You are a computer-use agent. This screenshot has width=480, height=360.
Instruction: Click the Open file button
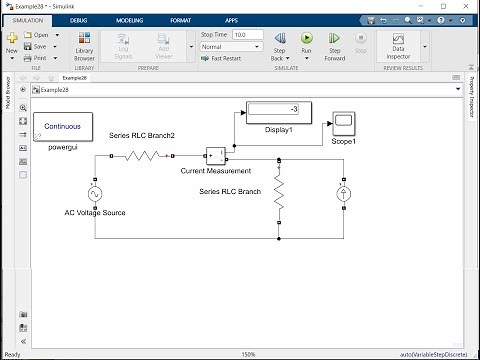[36, 35]
